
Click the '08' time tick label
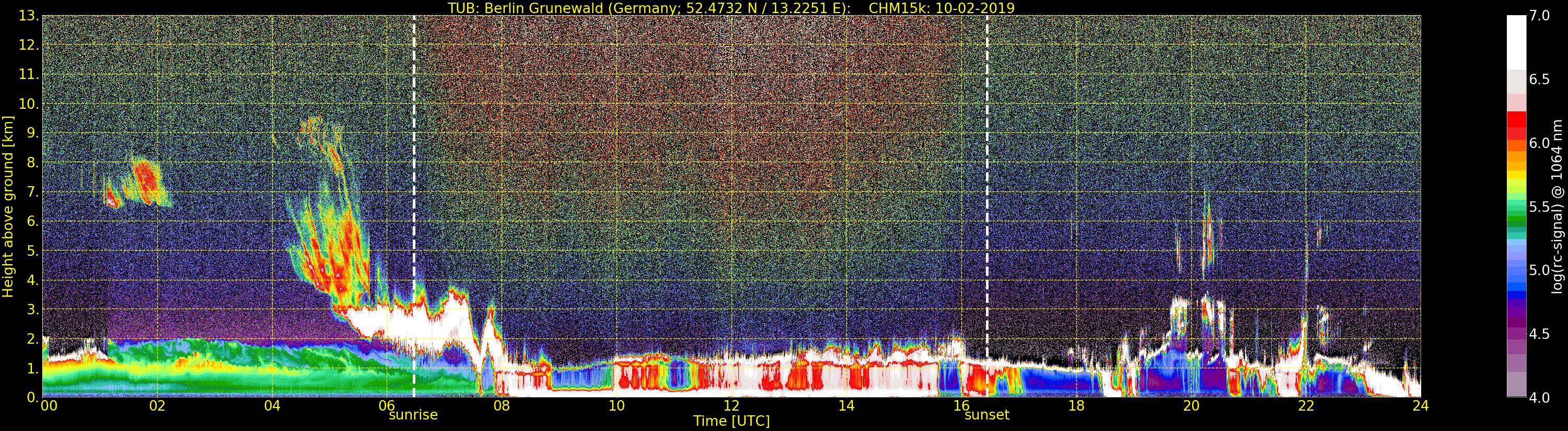click(x=502, y=405)
